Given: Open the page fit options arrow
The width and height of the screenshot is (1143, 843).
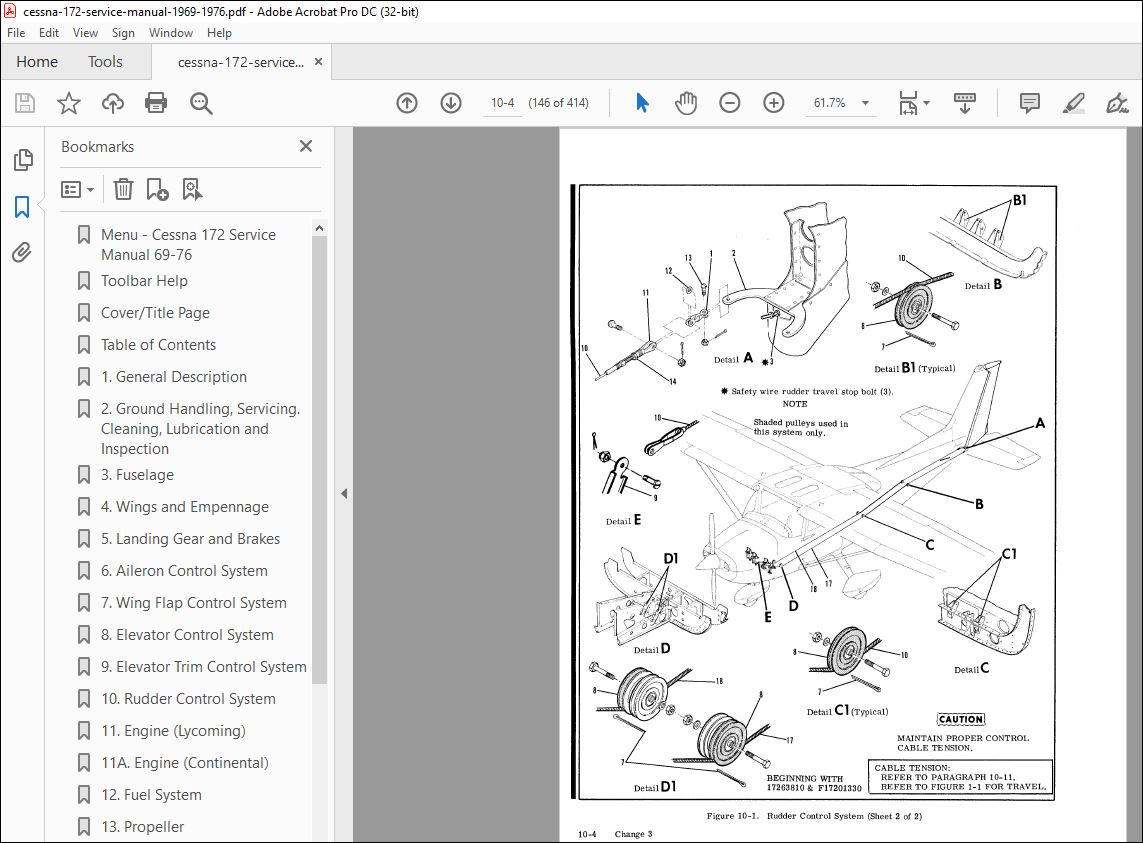Looking at the screenshot, I should coord(927,103).
